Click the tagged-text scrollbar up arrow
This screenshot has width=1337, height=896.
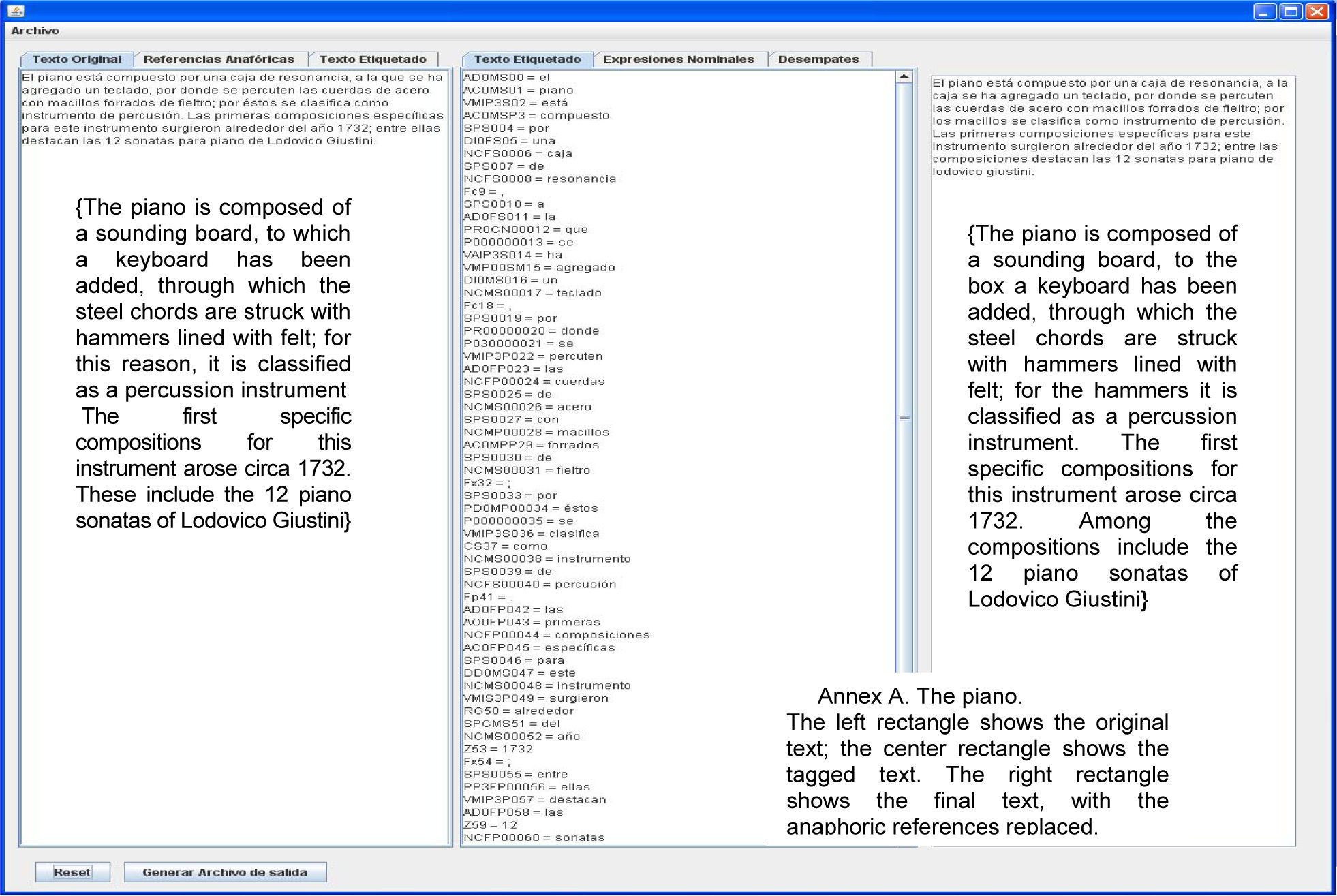tap(904, 77)
